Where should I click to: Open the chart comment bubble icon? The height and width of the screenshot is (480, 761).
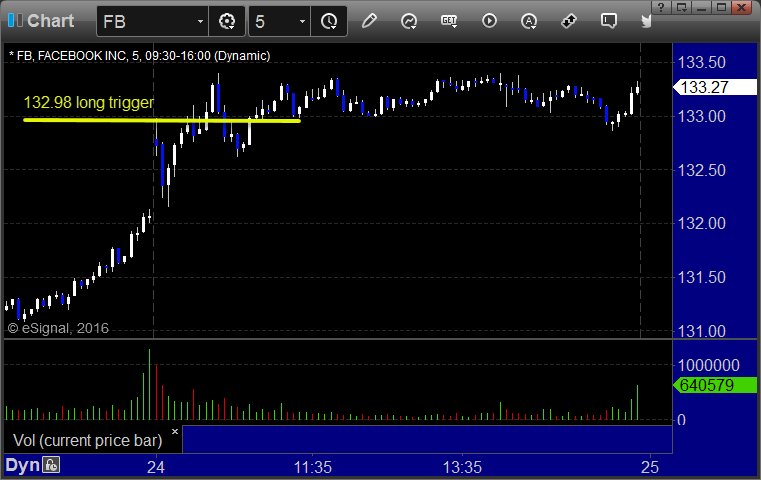pos(609,21)
